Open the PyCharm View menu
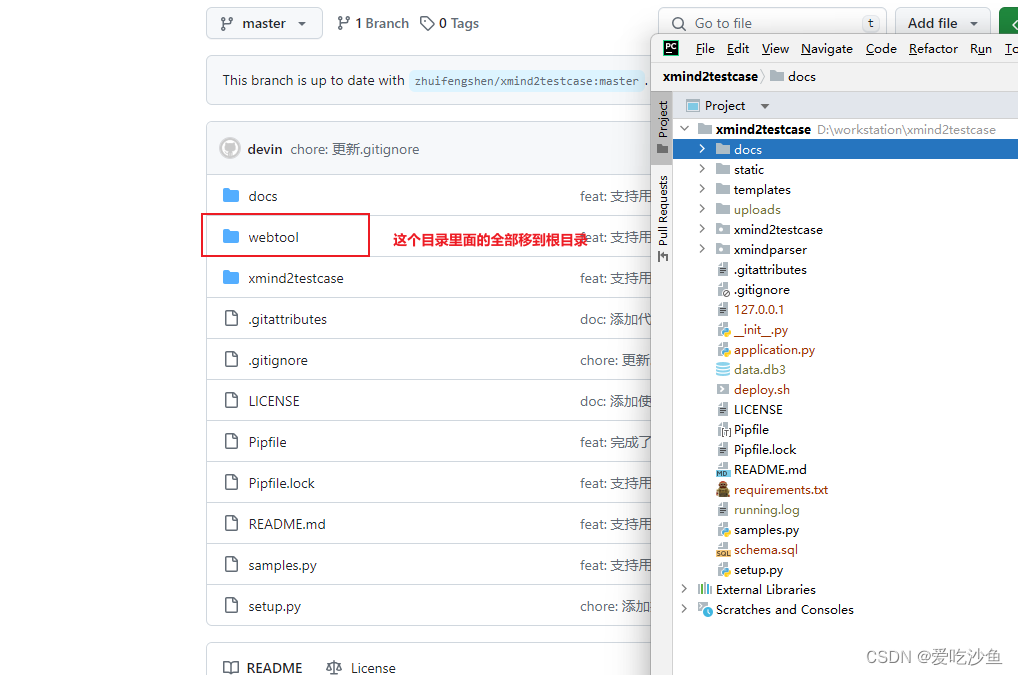 click(775, 49)
